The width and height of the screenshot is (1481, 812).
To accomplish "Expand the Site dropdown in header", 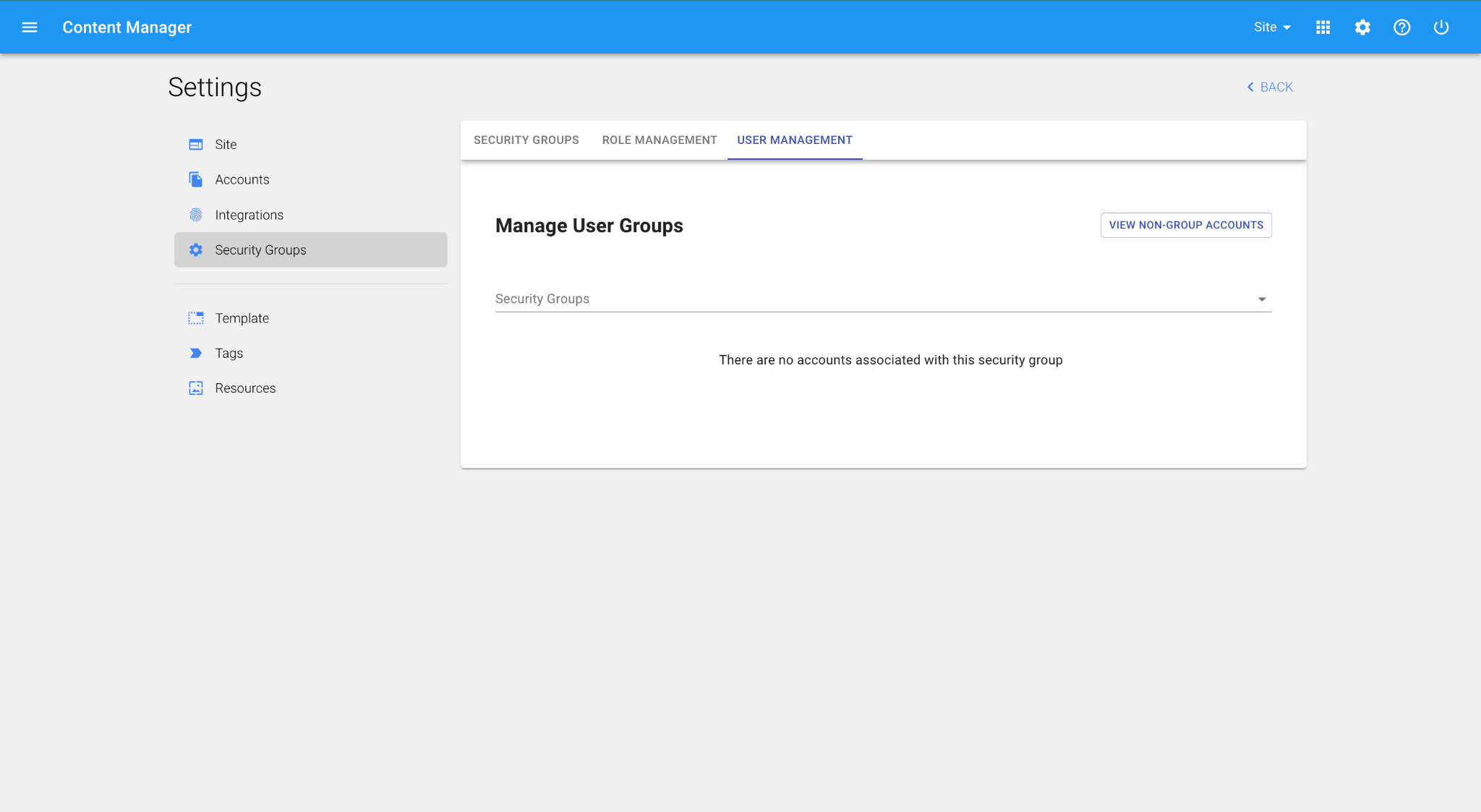I will click(1272, 27).
